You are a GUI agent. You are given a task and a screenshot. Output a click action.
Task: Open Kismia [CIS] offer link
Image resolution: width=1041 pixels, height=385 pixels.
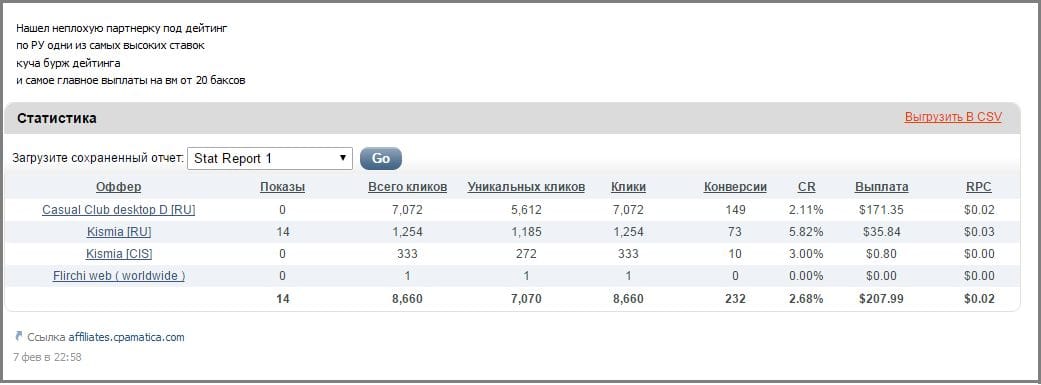(x=119, y=254)
